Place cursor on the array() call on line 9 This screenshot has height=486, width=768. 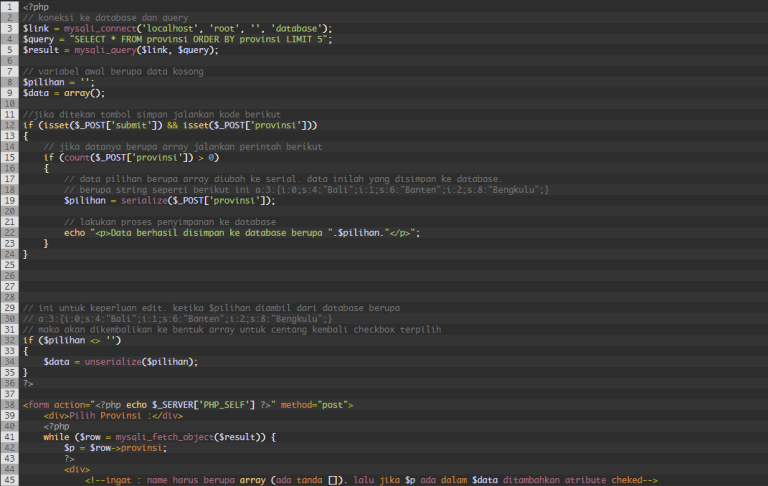(x=83, y=93)
